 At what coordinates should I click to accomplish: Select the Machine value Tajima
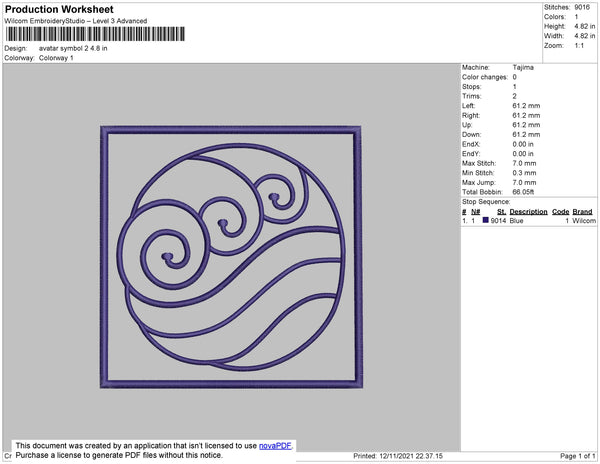point(523,67)
